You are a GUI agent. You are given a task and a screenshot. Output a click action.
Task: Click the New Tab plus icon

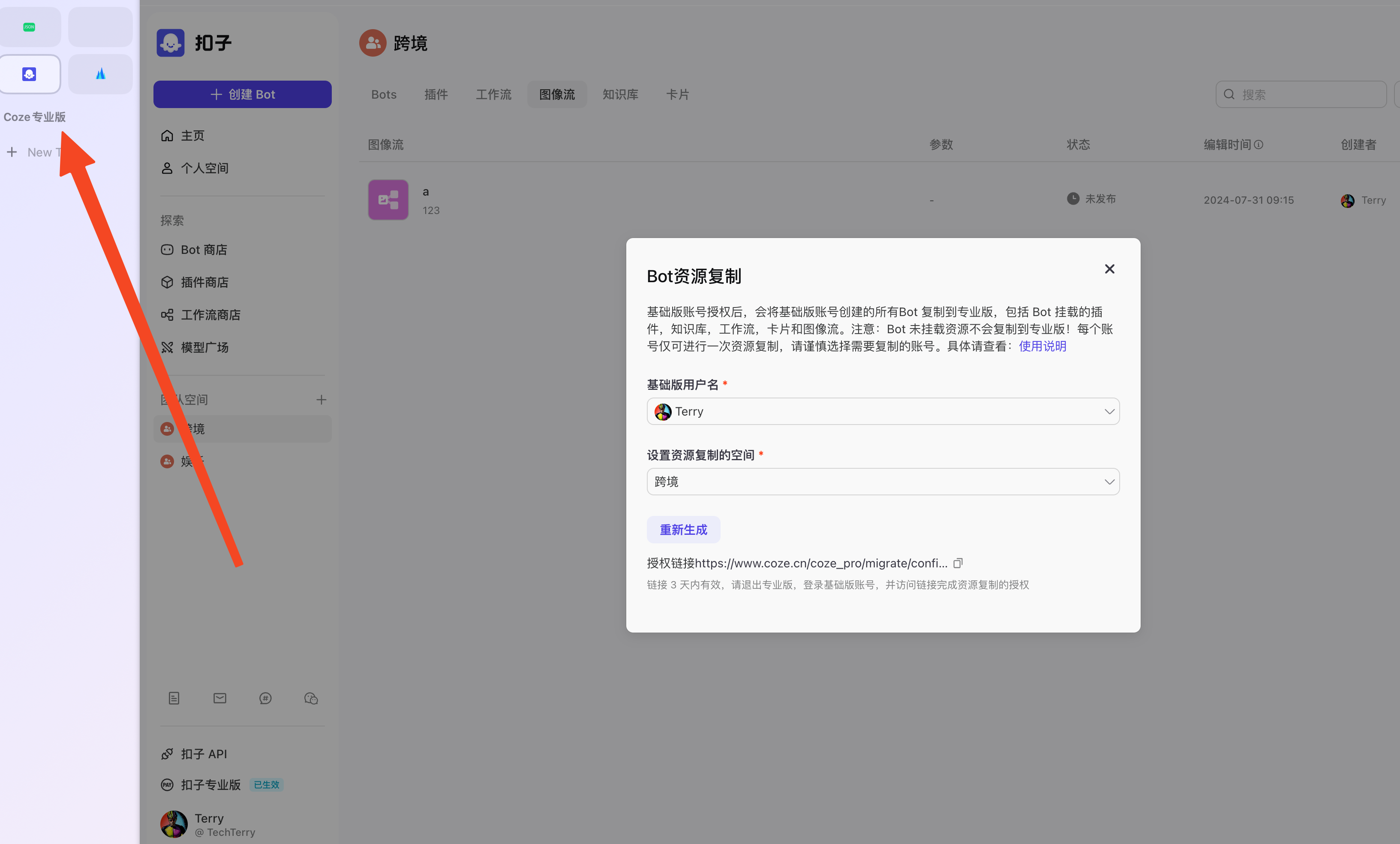[x=12, y=152]
